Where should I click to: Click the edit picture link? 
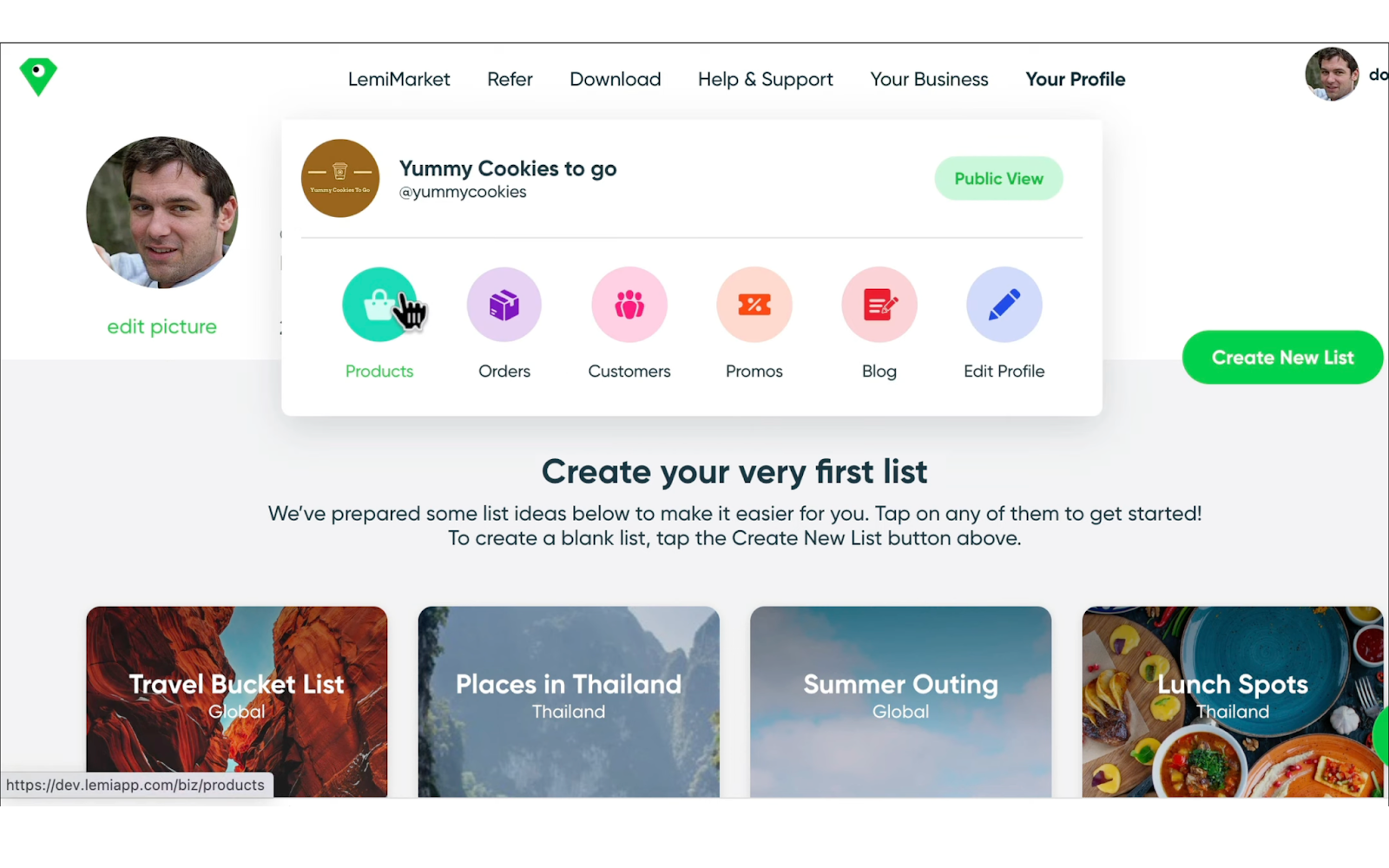click(161, 326)
